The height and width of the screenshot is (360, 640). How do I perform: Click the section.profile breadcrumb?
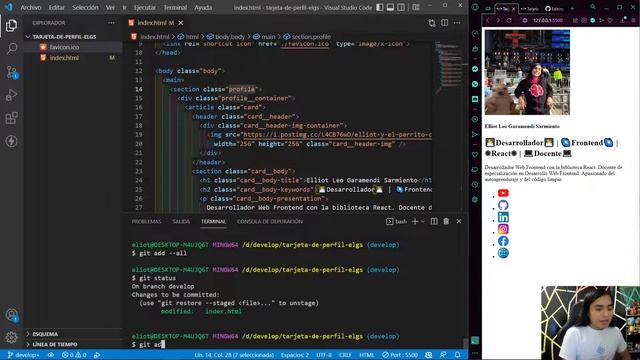tap(307, 37)
